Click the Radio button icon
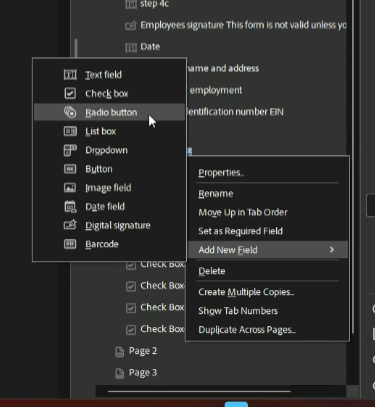 pos(70,112)
